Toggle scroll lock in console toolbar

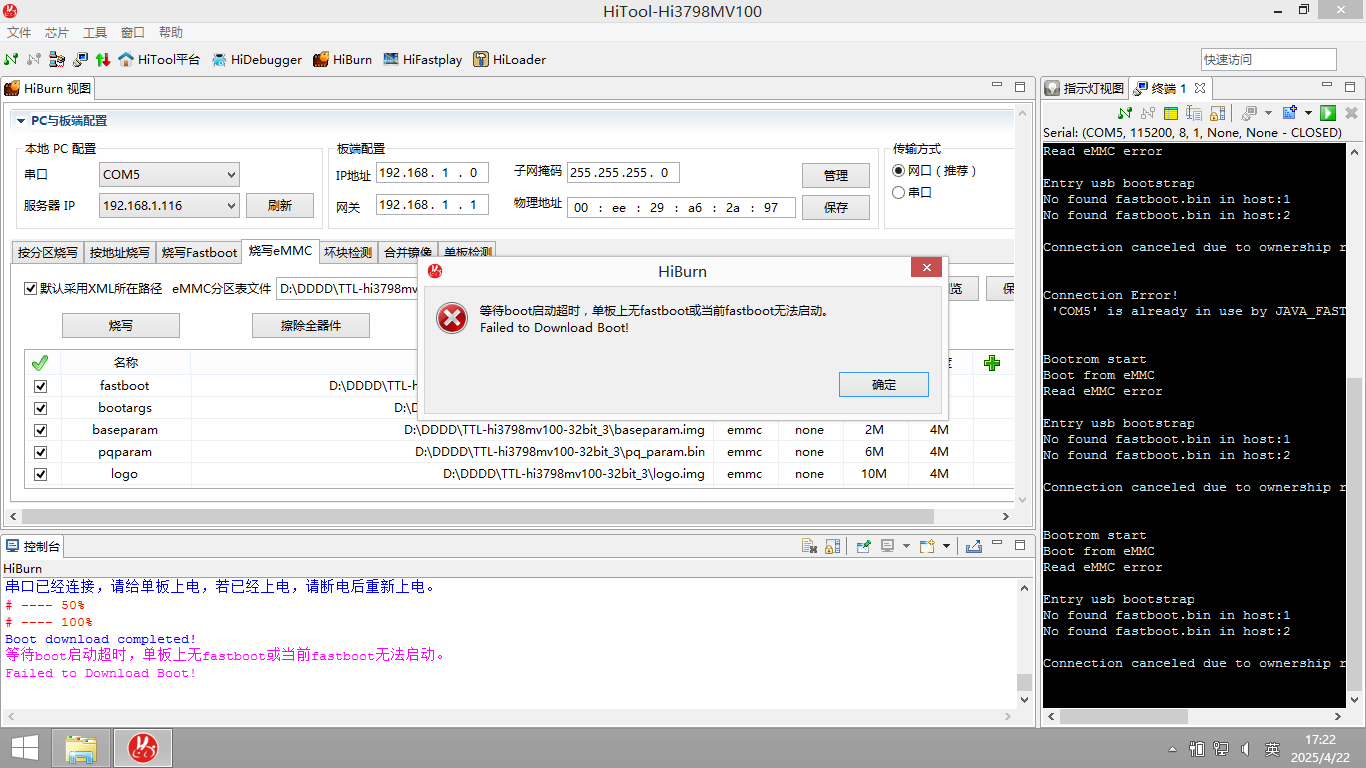(x=832, y=546)
